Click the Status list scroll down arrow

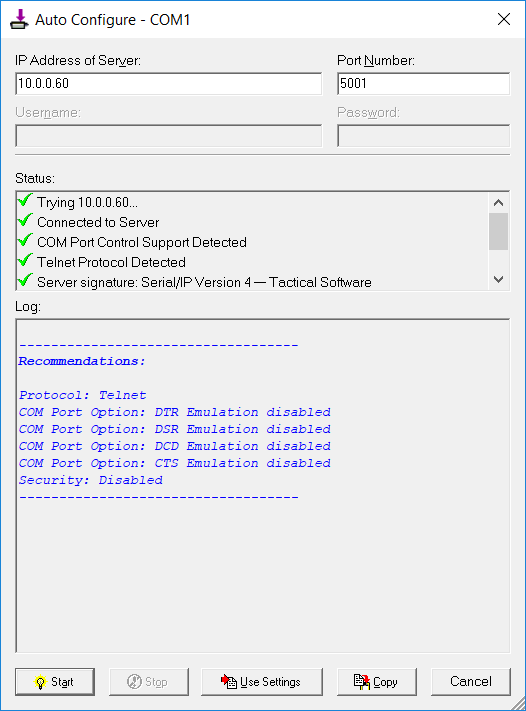(498, 279)
